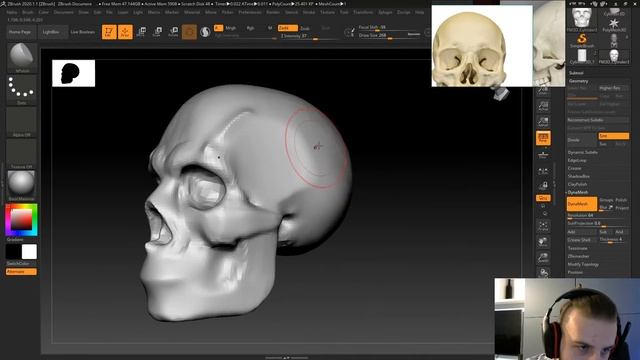Collapse the Geometry section
Image resolution: width=640 pixels, height=360 pixels.
pos(578,81)
